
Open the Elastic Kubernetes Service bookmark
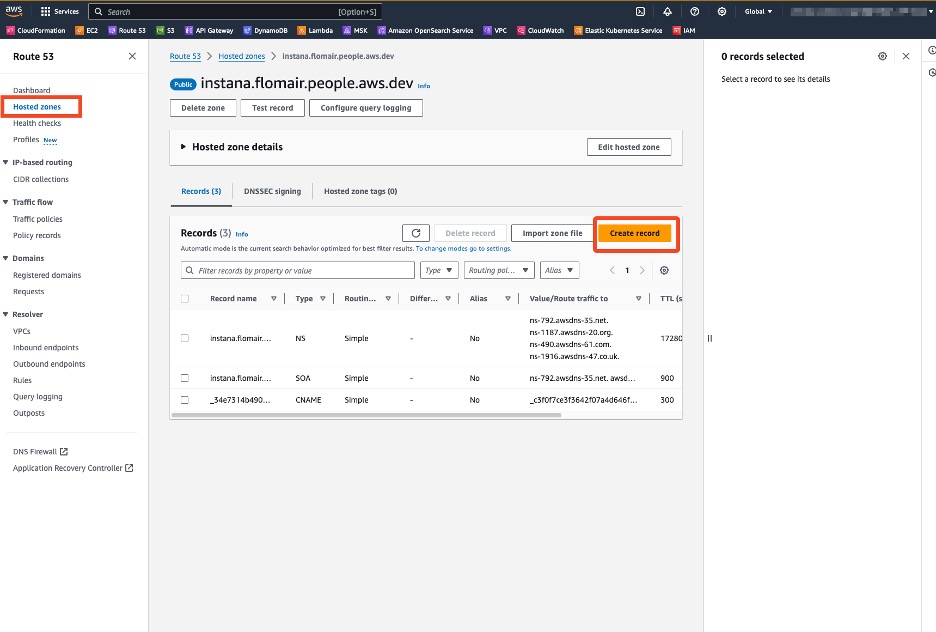click(x=618, y=30)
